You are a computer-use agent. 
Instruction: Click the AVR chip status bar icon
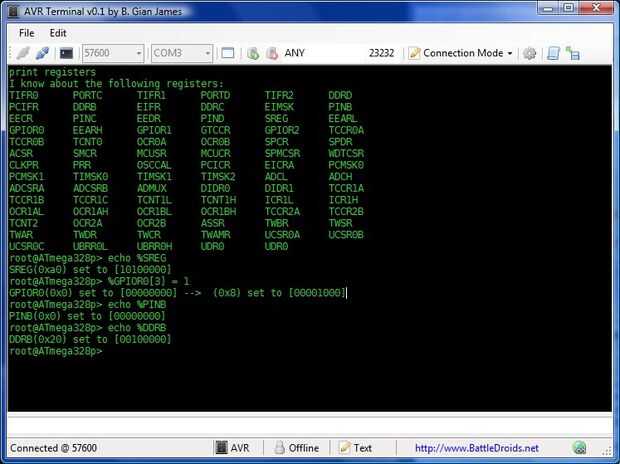pos(221,448)
